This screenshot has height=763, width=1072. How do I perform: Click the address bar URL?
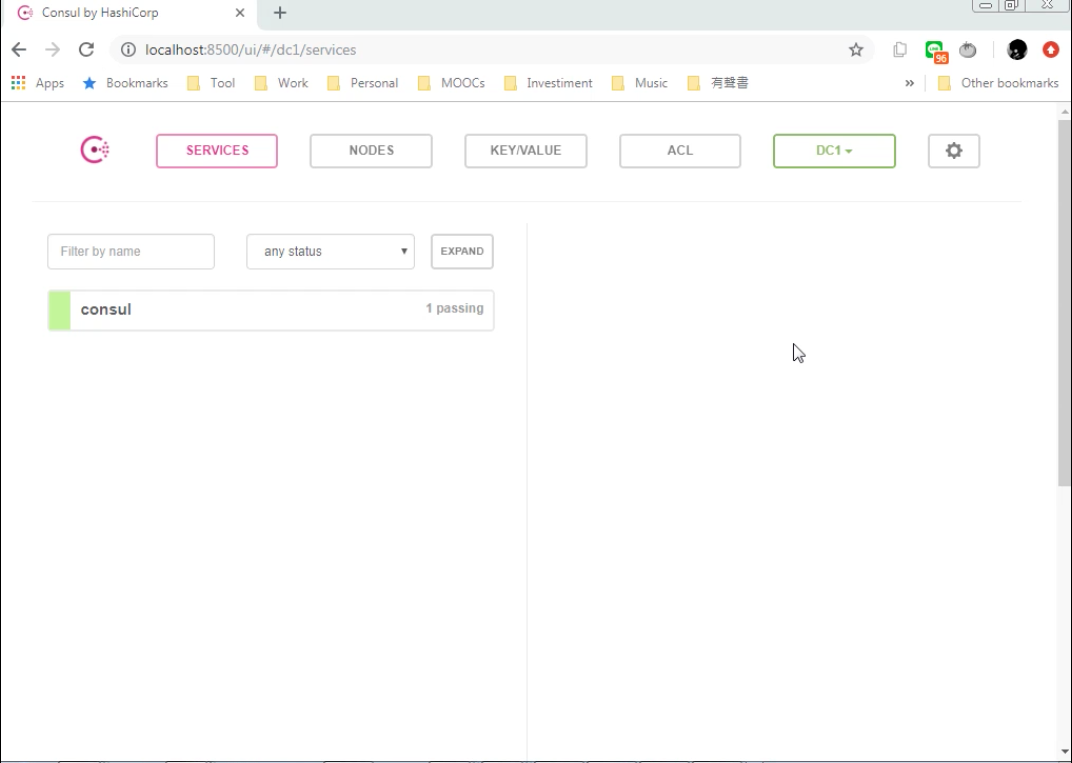[x=250, y=49]
